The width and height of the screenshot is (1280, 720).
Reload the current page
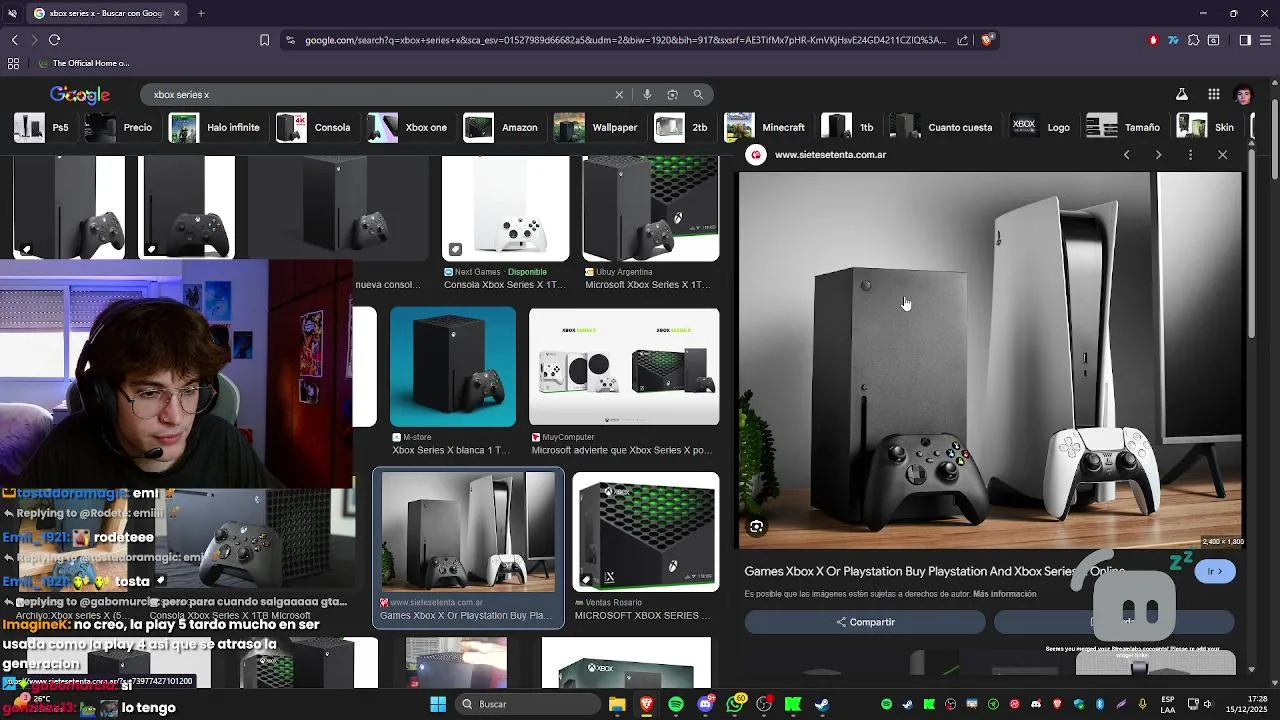[54, 40]
